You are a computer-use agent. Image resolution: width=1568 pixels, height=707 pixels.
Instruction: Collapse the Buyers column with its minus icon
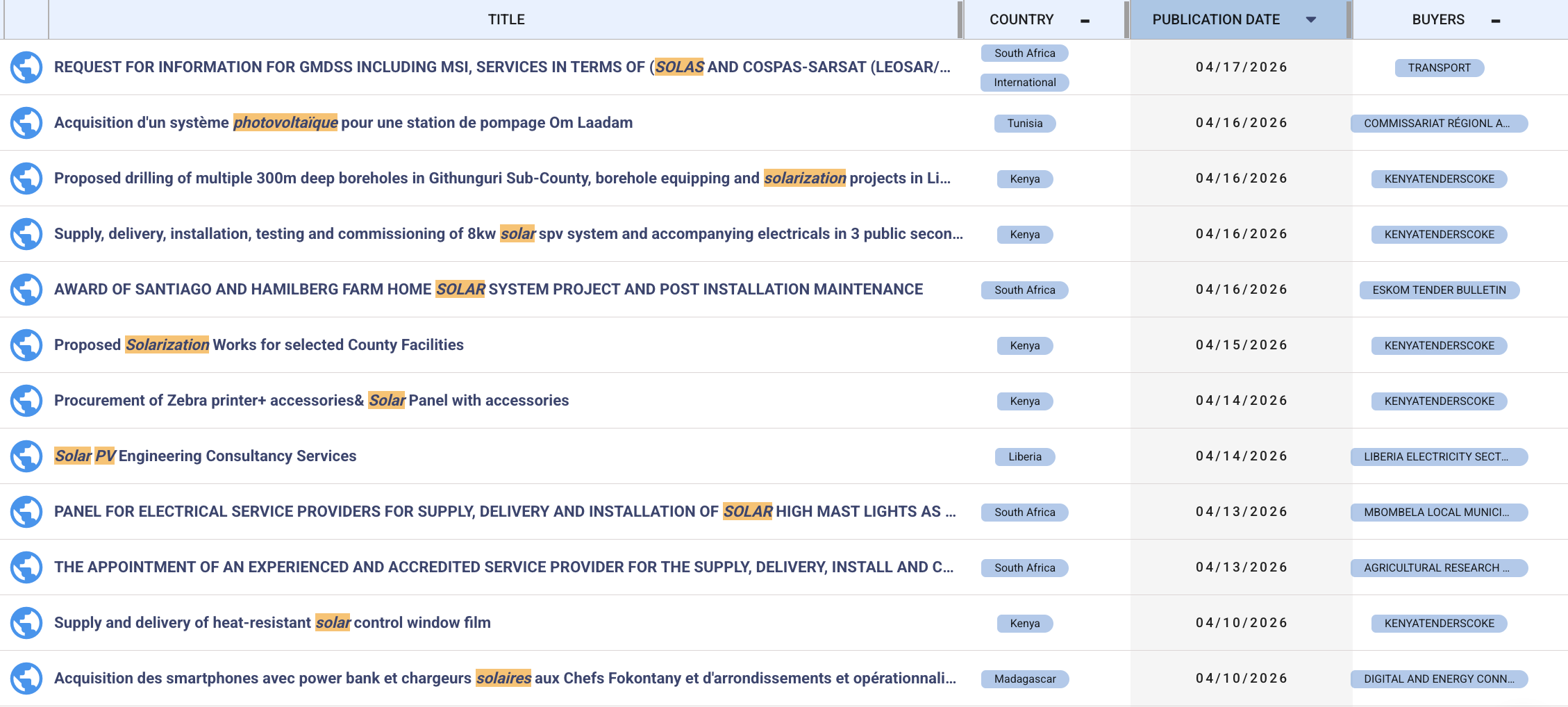pos(1496,21)
